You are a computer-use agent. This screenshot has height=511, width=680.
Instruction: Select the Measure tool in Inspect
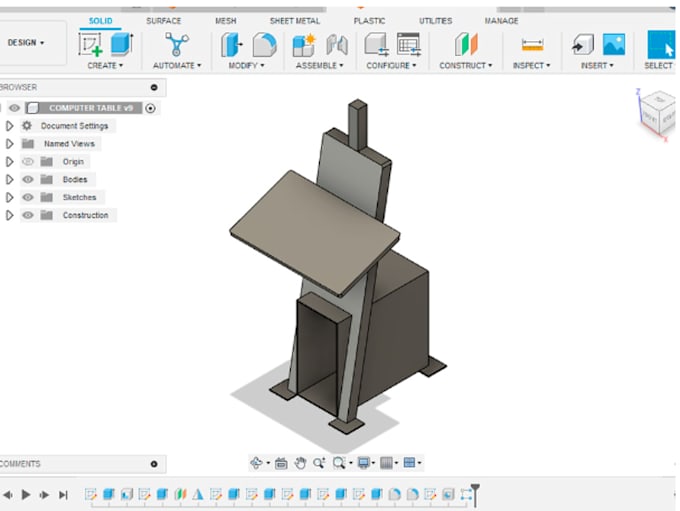click(532, 45)
